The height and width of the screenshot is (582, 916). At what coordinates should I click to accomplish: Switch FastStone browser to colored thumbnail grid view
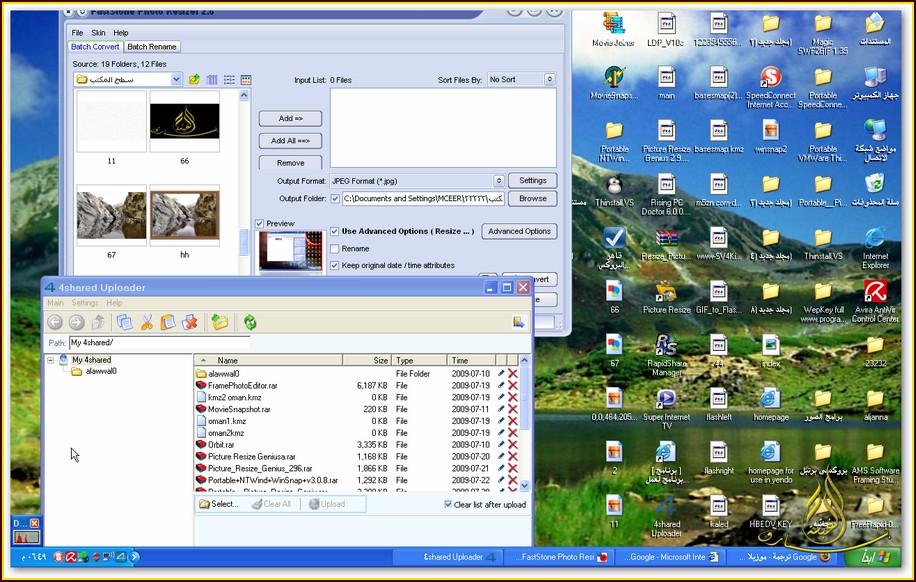point(246,79)
